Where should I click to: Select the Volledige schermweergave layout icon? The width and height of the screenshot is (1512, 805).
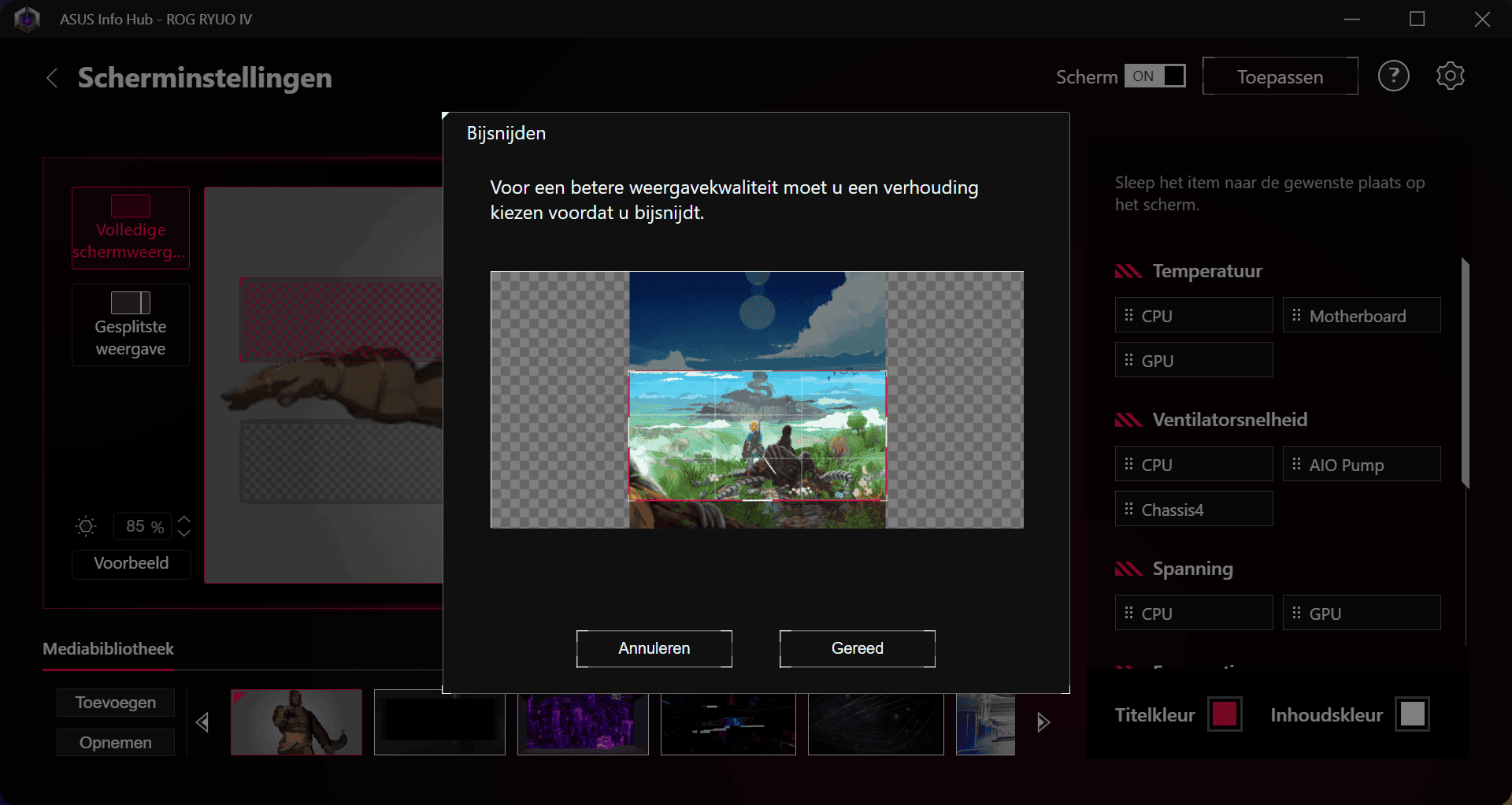[x=131, y=206]
